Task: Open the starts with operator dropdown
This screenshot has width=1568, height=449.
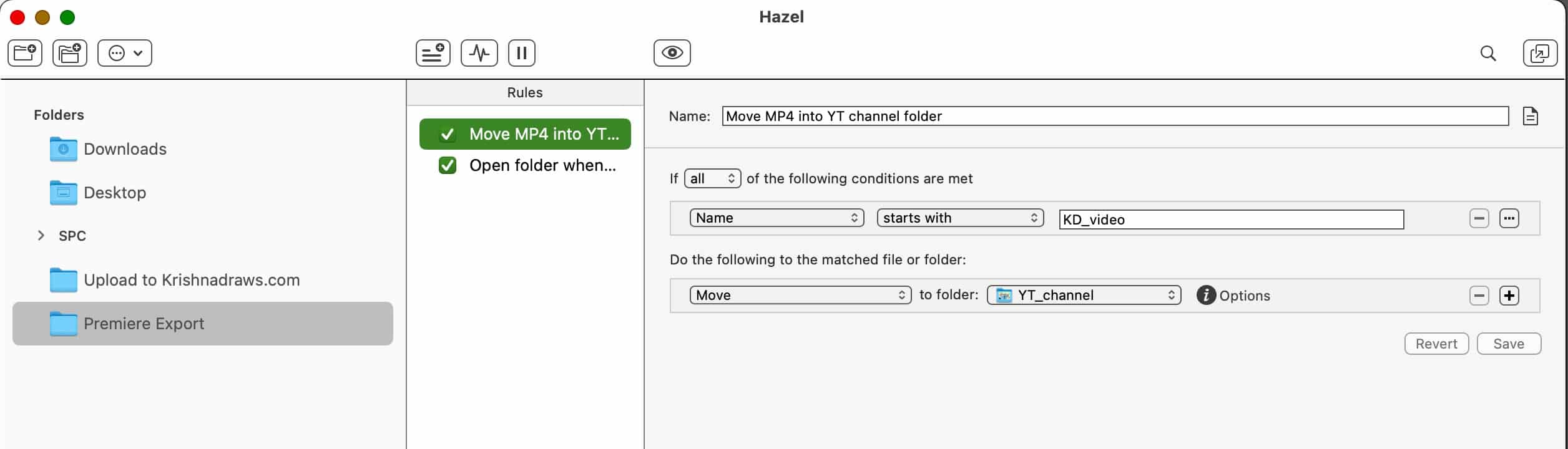Action: (960, 218)
